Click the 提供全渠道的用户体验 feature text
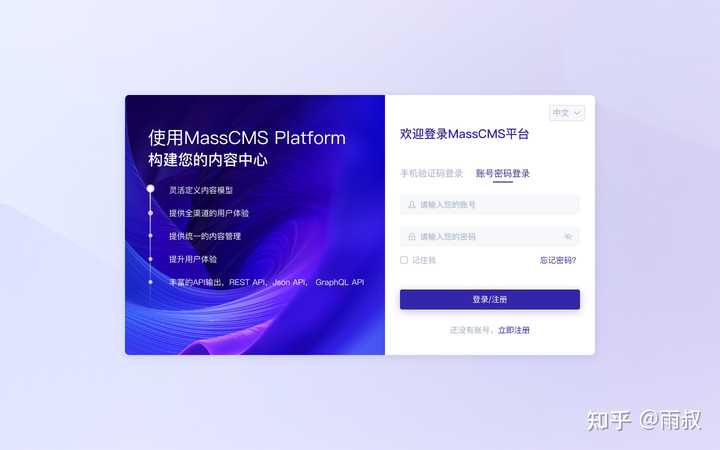Viewport: 720px width, 450px height. 209,213
